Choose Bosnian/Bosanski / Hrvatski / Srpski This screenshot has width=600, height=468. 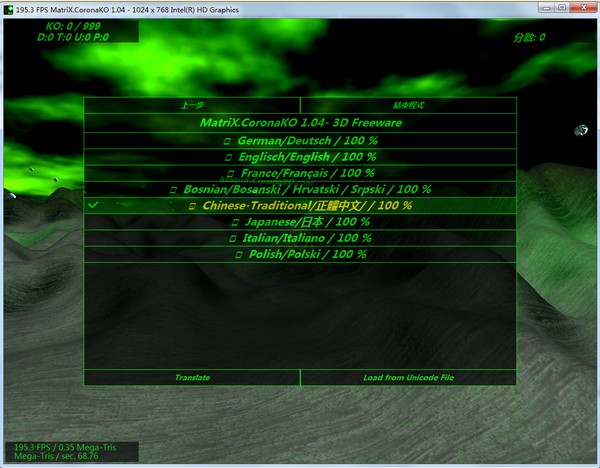[x=300, y=189]
